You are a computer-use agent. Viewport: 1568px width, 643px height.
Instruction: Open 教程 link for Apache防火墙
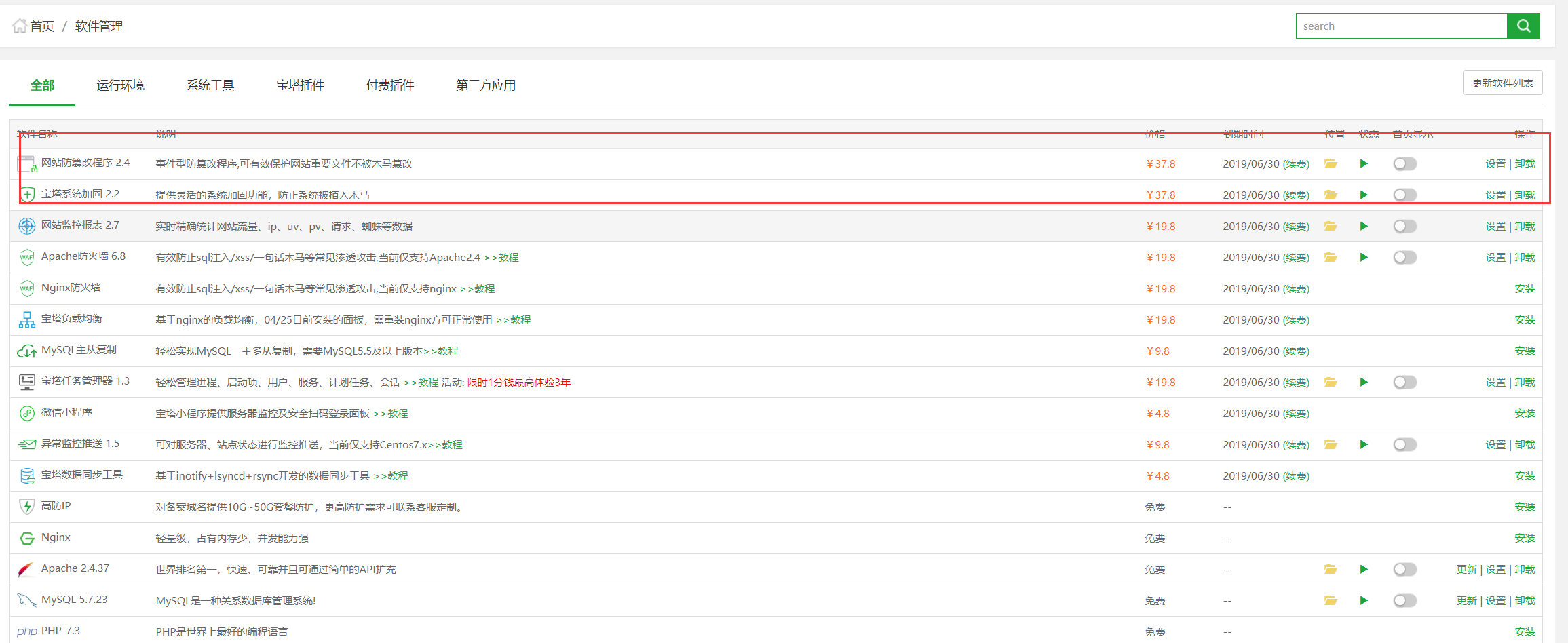point(501,257)
